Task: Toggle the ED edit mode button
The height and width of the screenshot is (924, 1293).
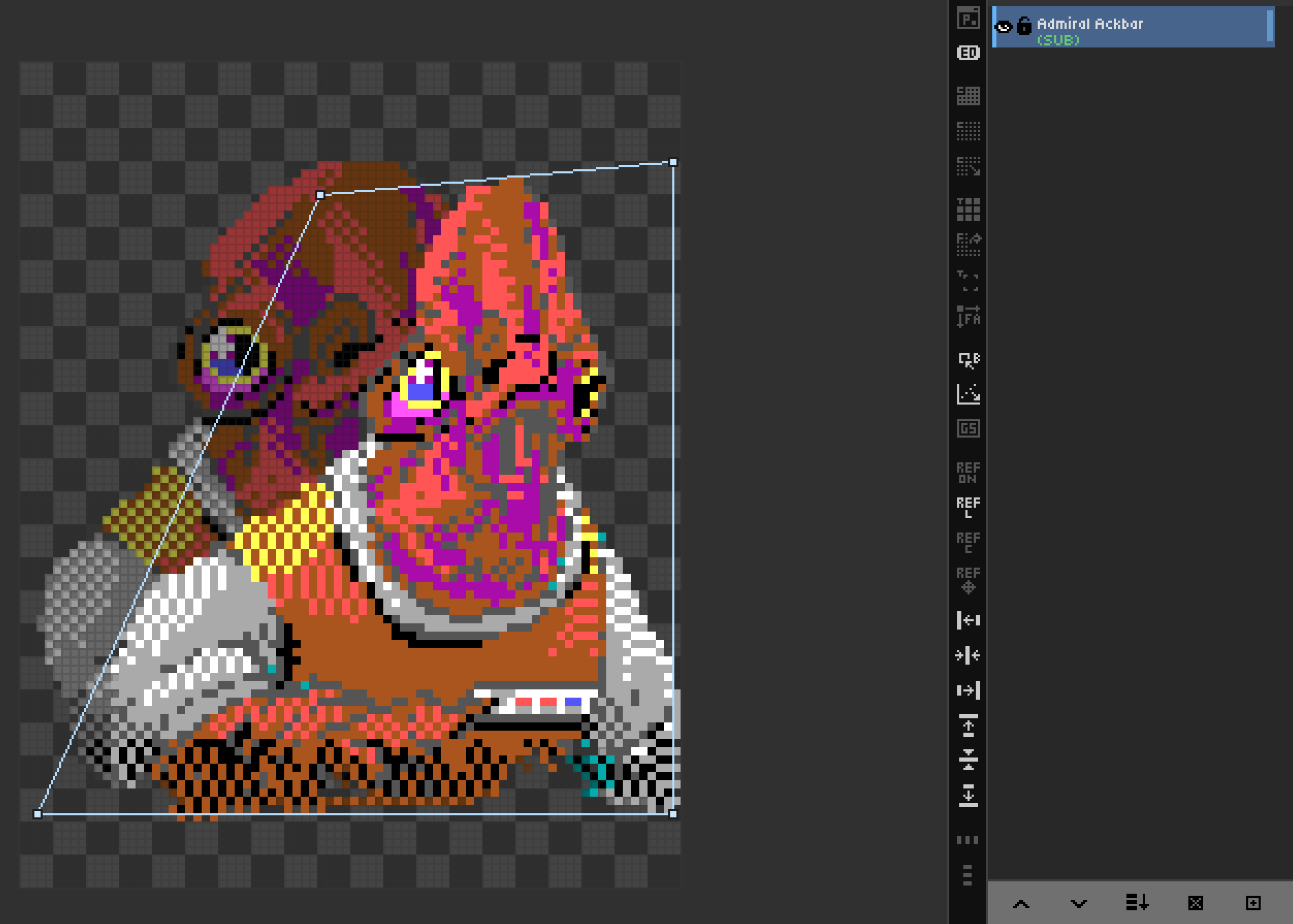Action: point(968,53)
